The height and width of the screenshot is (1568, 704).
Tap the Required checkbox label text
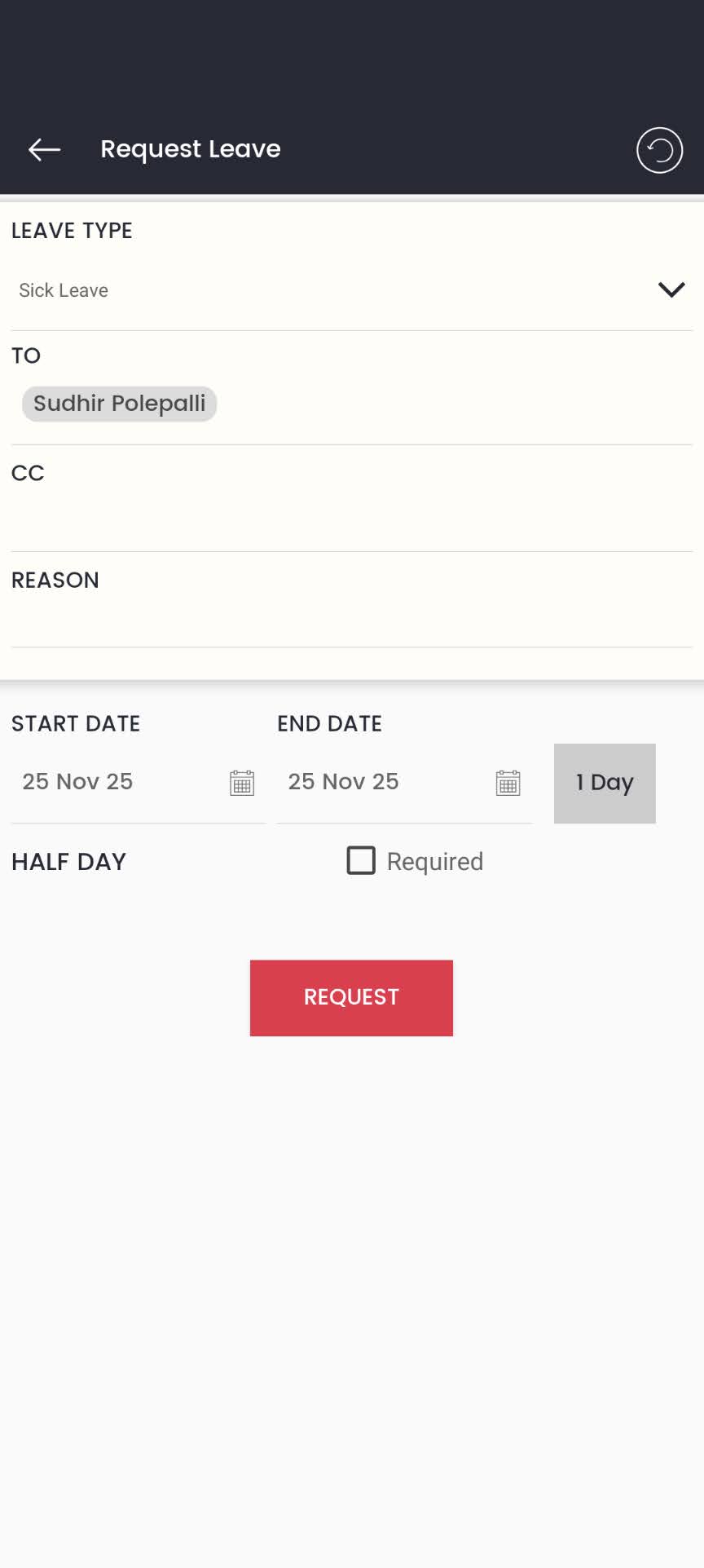[434, 862]
